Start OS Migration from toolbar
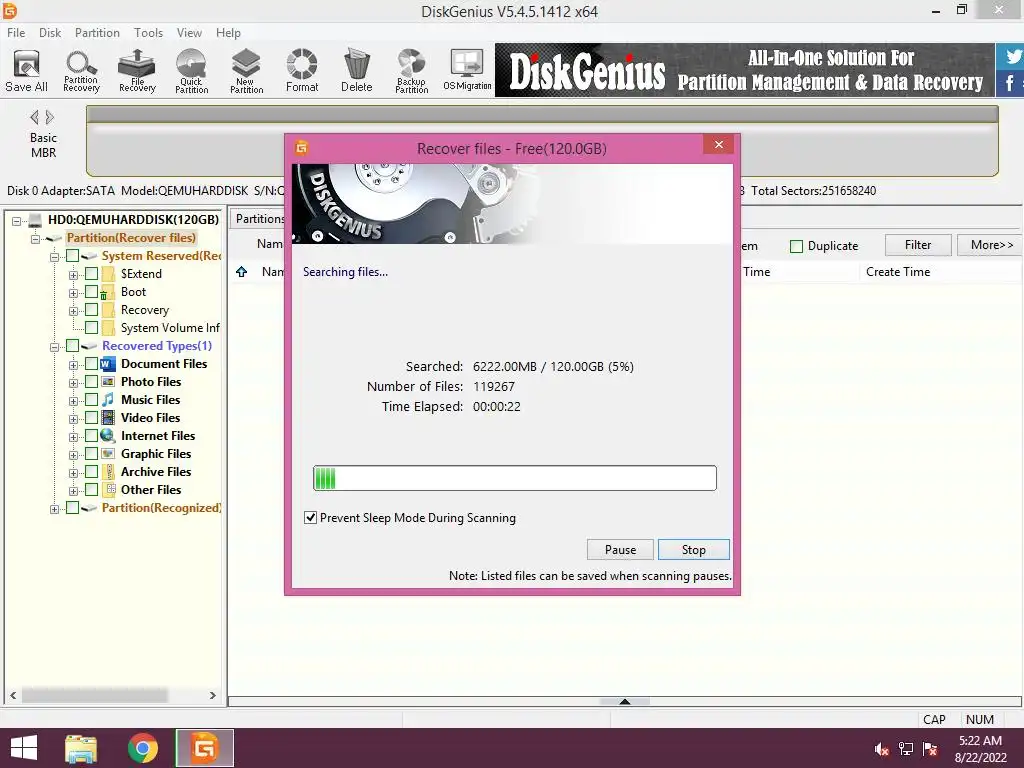The width and height of the screenshot is (1024, 768). click(x=467, y=71)
